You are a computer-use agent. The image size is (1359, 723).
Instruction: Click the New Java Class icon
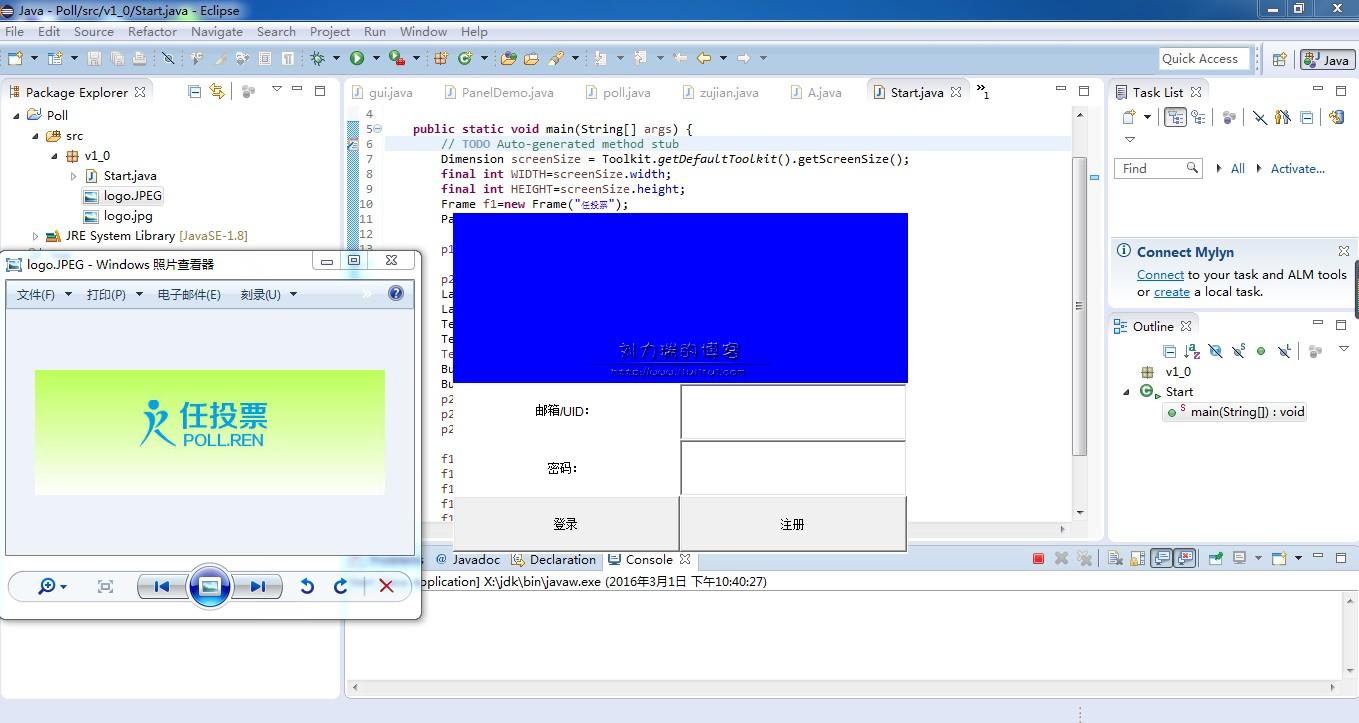coord(464,59)
